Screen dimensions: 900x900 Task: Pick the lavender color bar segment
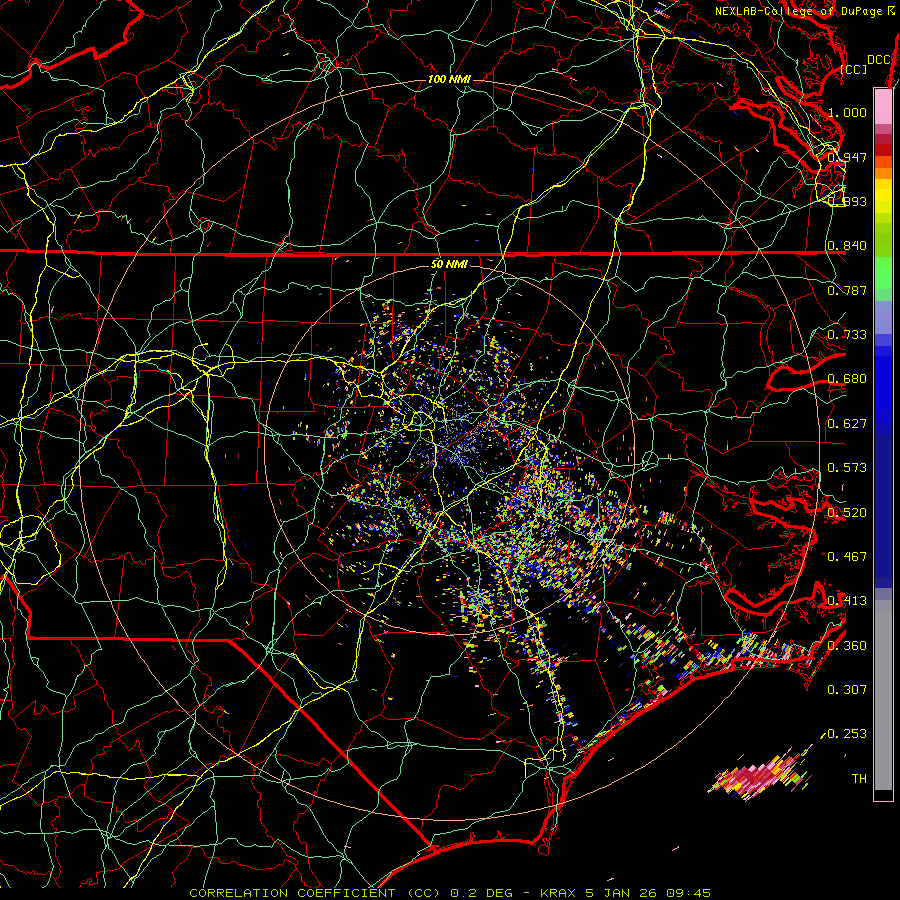tap(883, 318)
